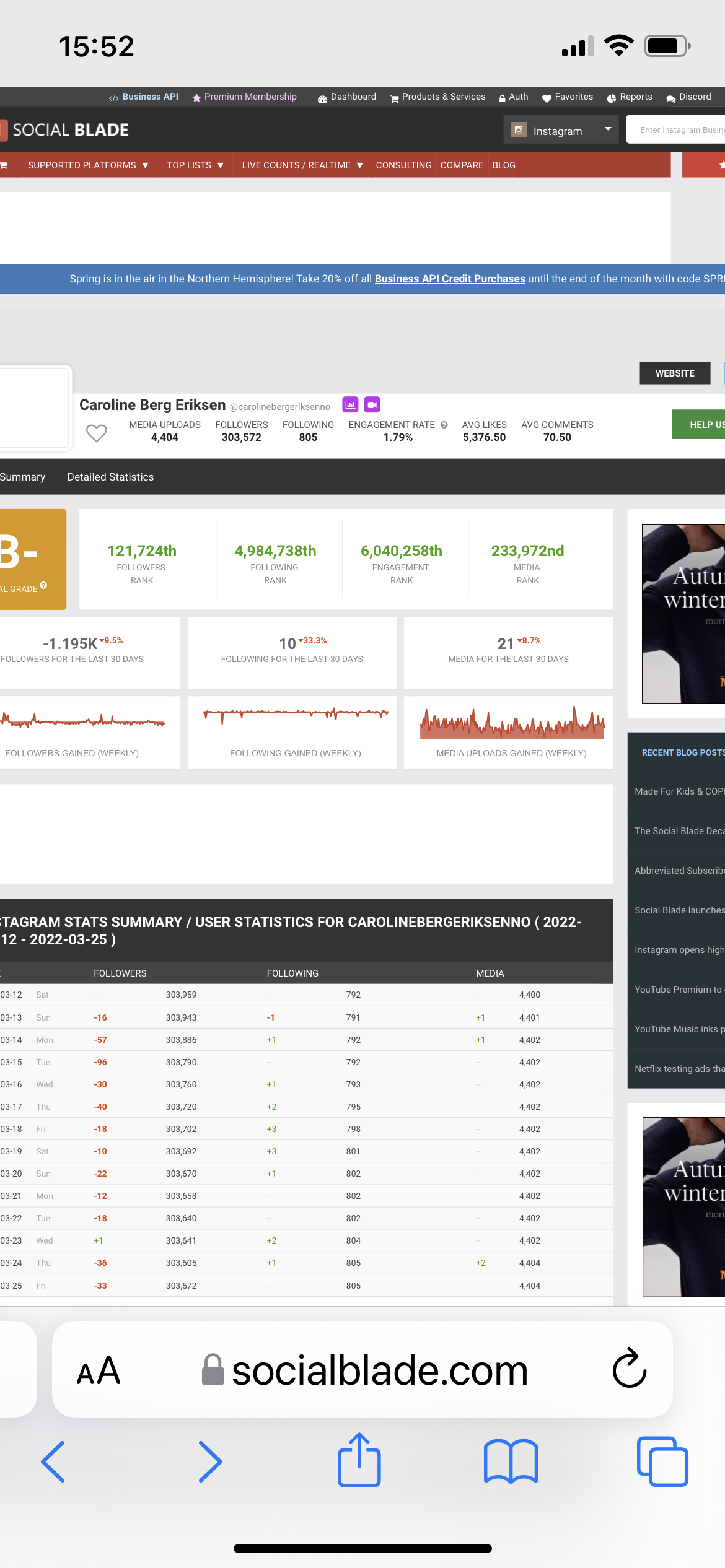The width and height of the screenshot is (725, 1568).
Task: Tap the socialblade.com address bar
Action: (x=362, y=1369)
